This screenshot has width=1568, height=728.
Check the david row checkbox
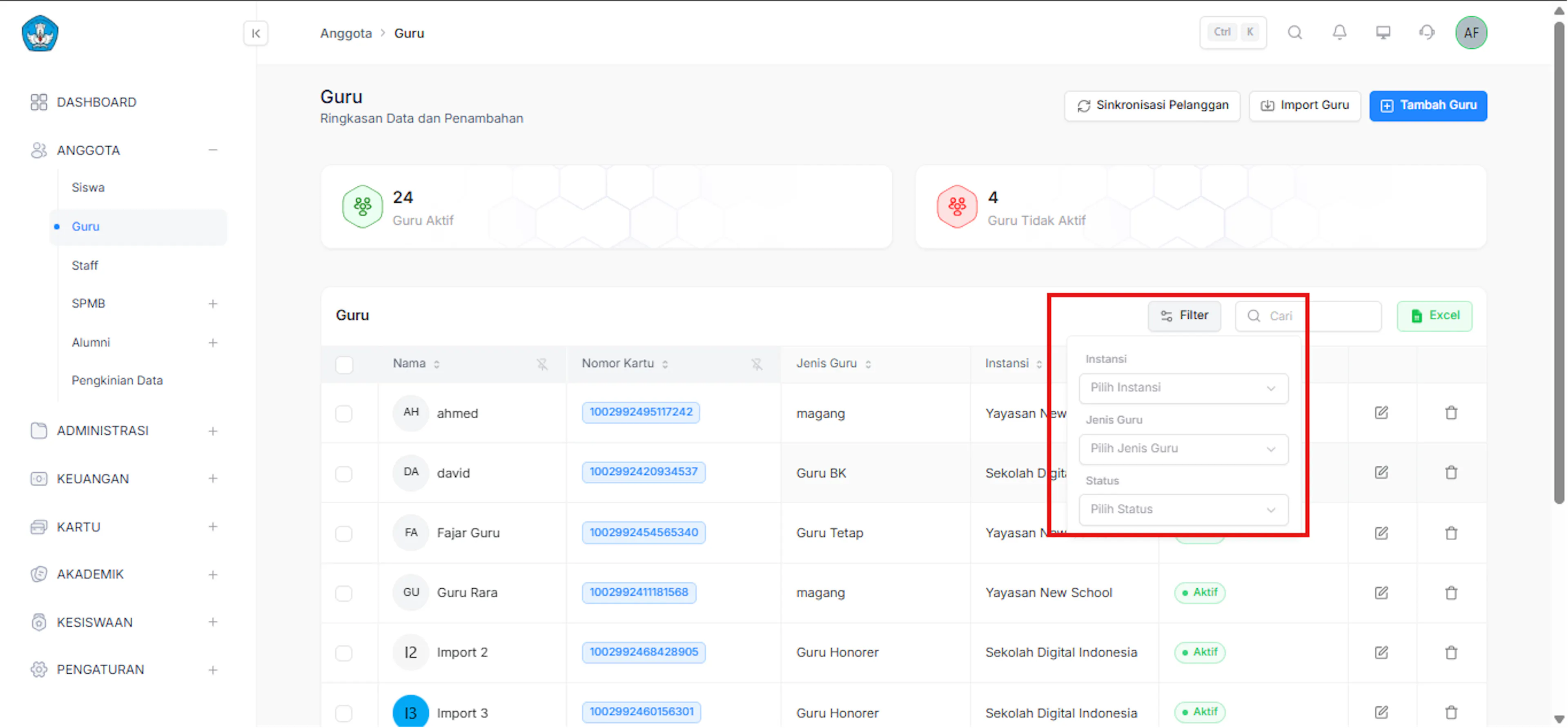coord(344,473)
